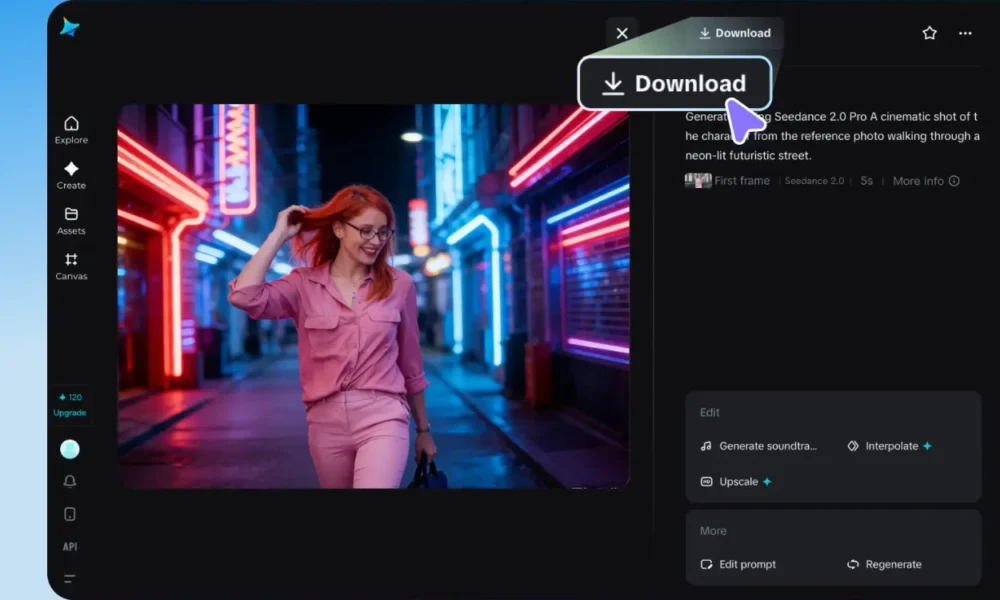
Task: Click the First frame thumbnail
Action: (698, 180)
